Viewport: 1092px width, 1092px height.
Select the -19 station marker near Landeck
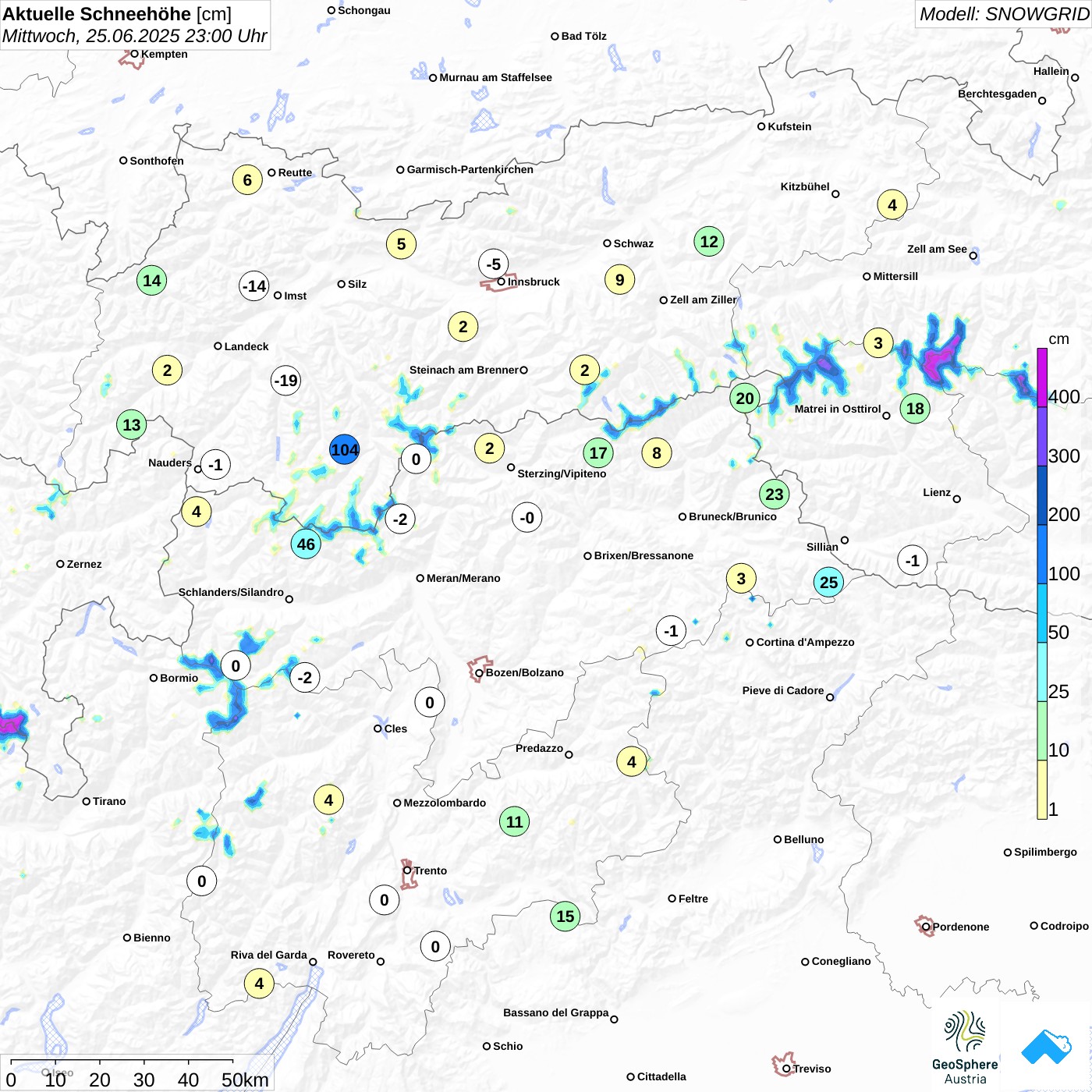285,381
